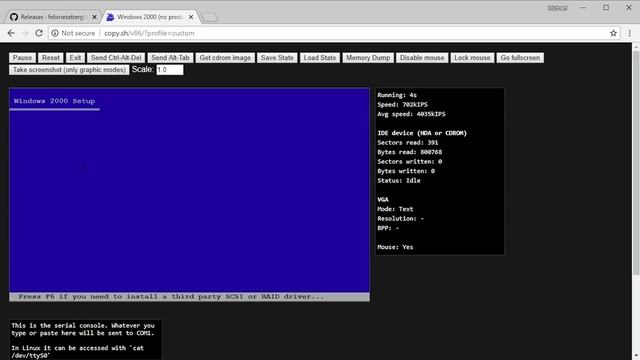Click the Pause button

(x=22, y=58)
